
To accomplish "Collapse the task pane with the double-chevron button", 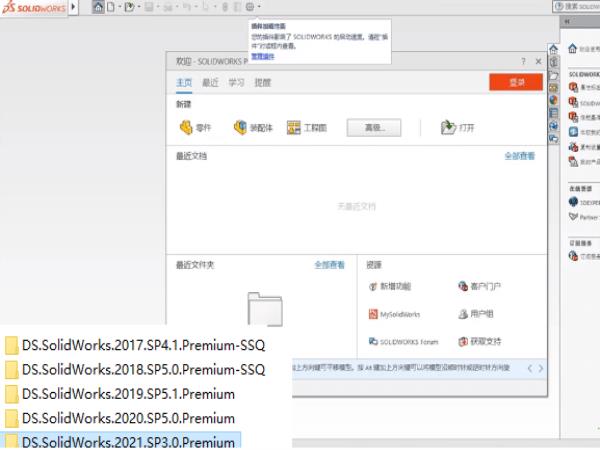I will pos(567,22).
